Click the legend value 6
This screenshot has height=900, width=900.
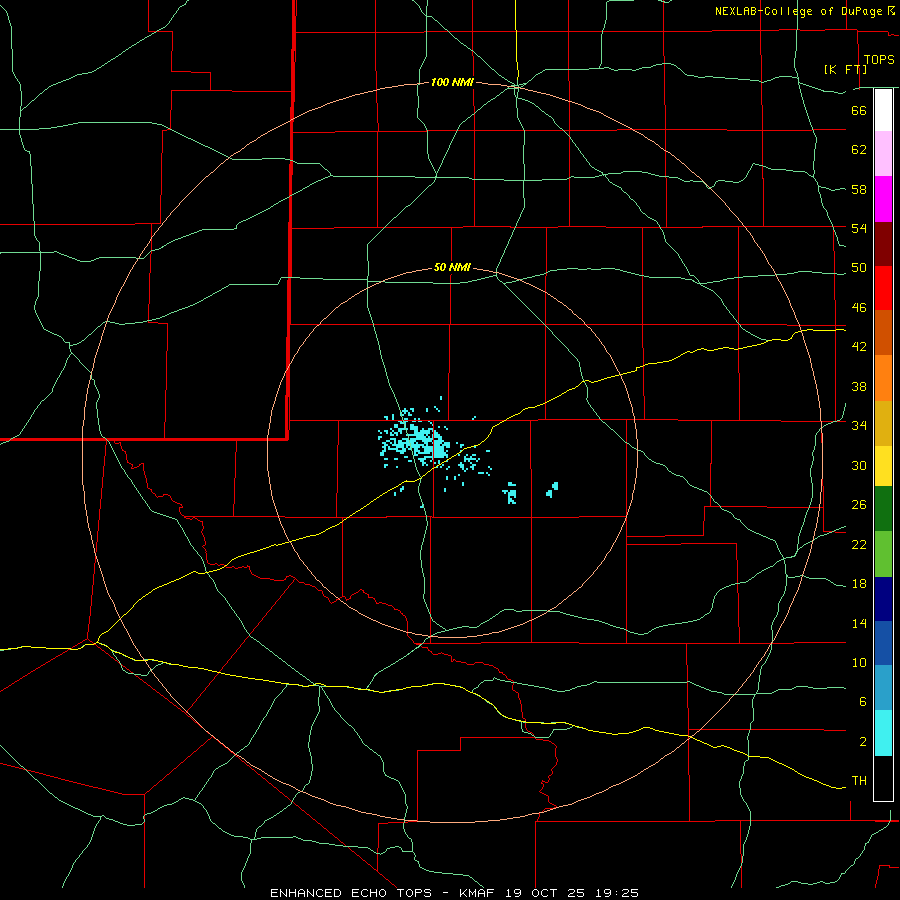click(x=862, y=702)
